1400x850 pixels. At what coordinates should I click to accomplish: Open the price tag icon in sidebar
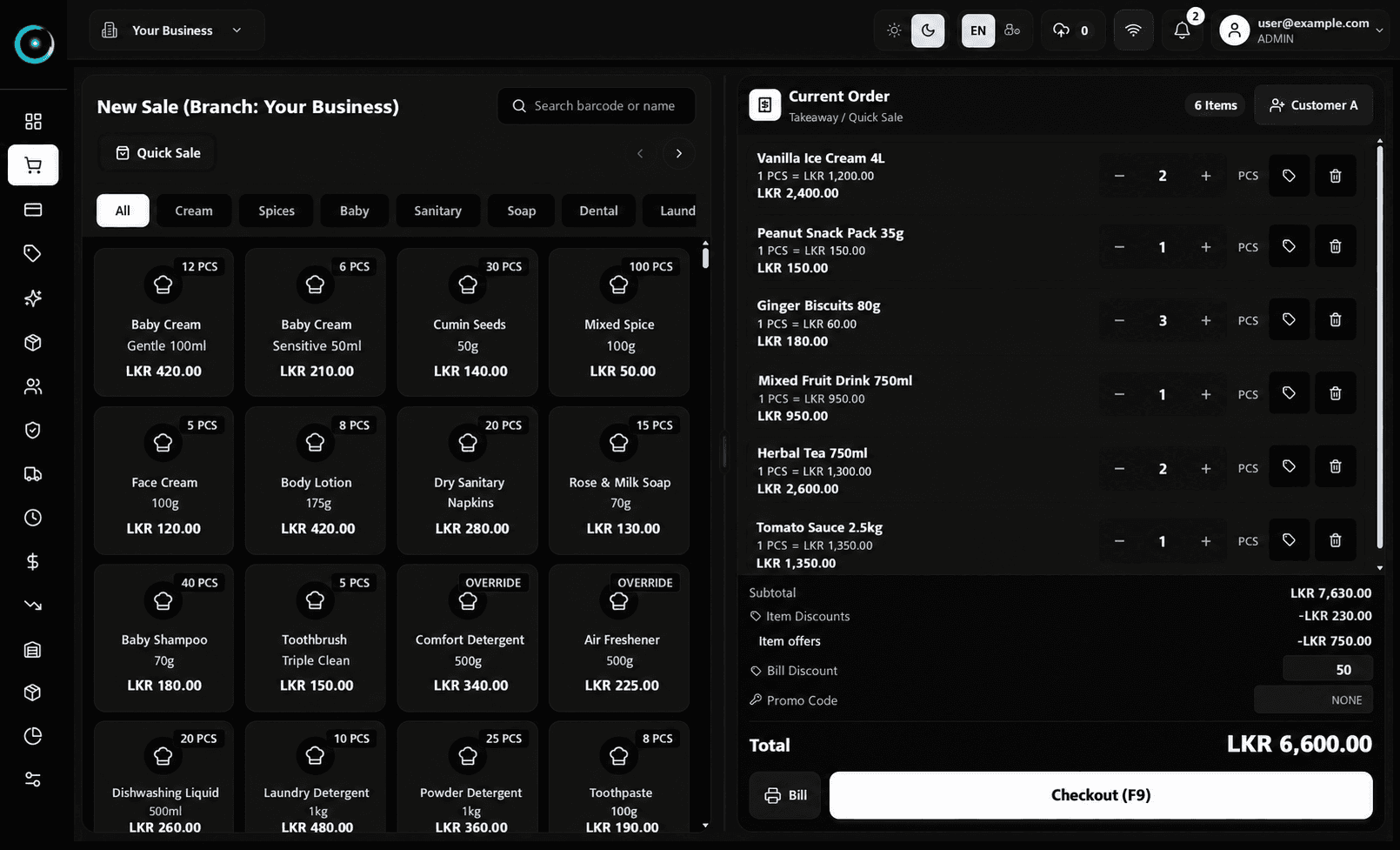pyautogui.click(x=33, y=253)
